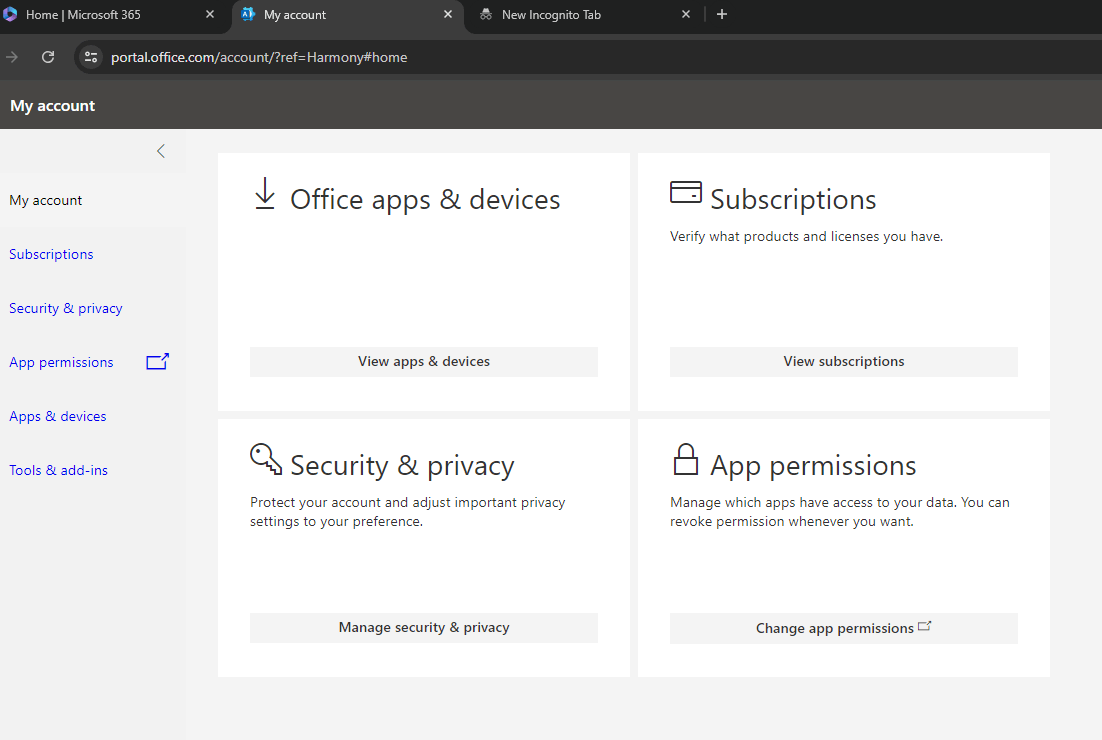Open App permissions sidebar link
1102x740 pixels.
click(61, 363)
